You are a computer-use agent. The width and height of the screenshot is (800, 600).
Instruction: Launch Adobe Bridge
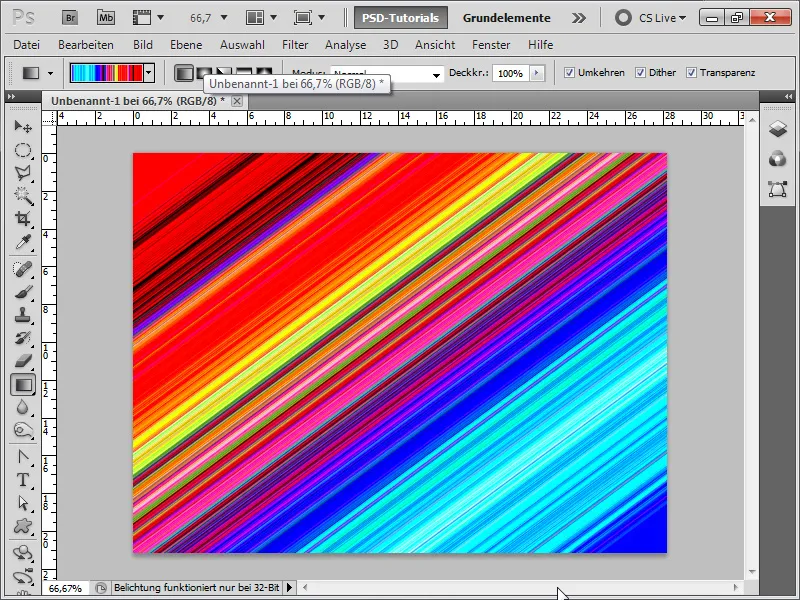[x=70, y=18]
